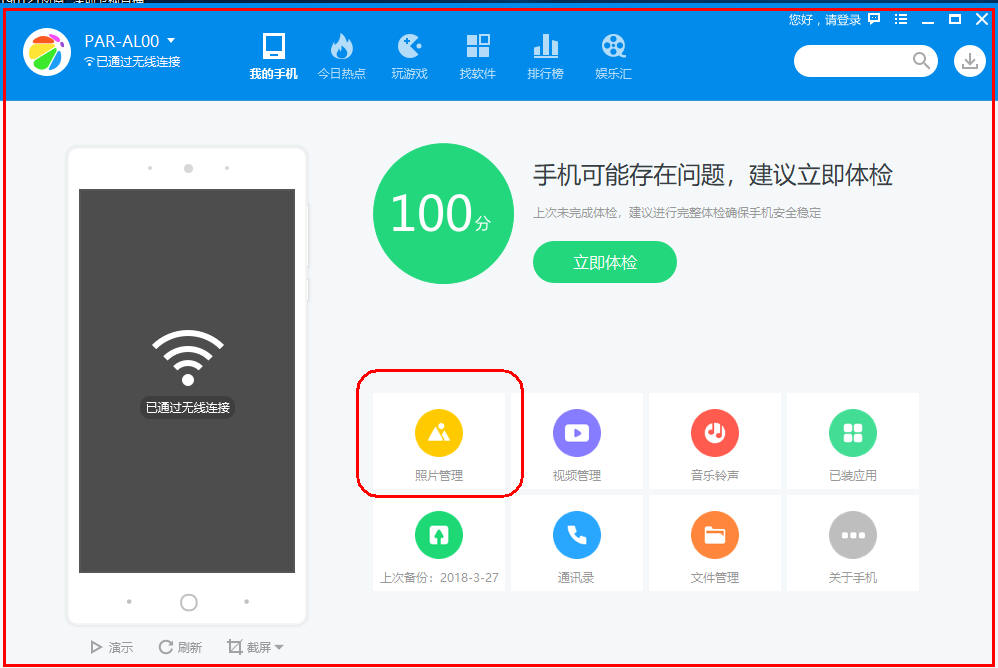Image resolution: width=998 pixels, height=668 pixels.
Task: Open the backup tile dated 2018-3-27
Action: 439,543
